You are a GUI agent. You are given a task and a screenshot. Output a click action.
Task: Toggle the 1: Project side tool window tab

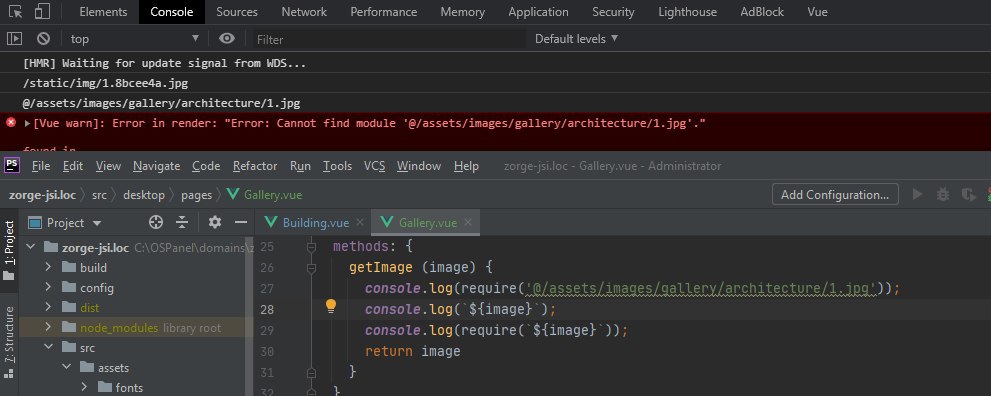pos(9,251)
